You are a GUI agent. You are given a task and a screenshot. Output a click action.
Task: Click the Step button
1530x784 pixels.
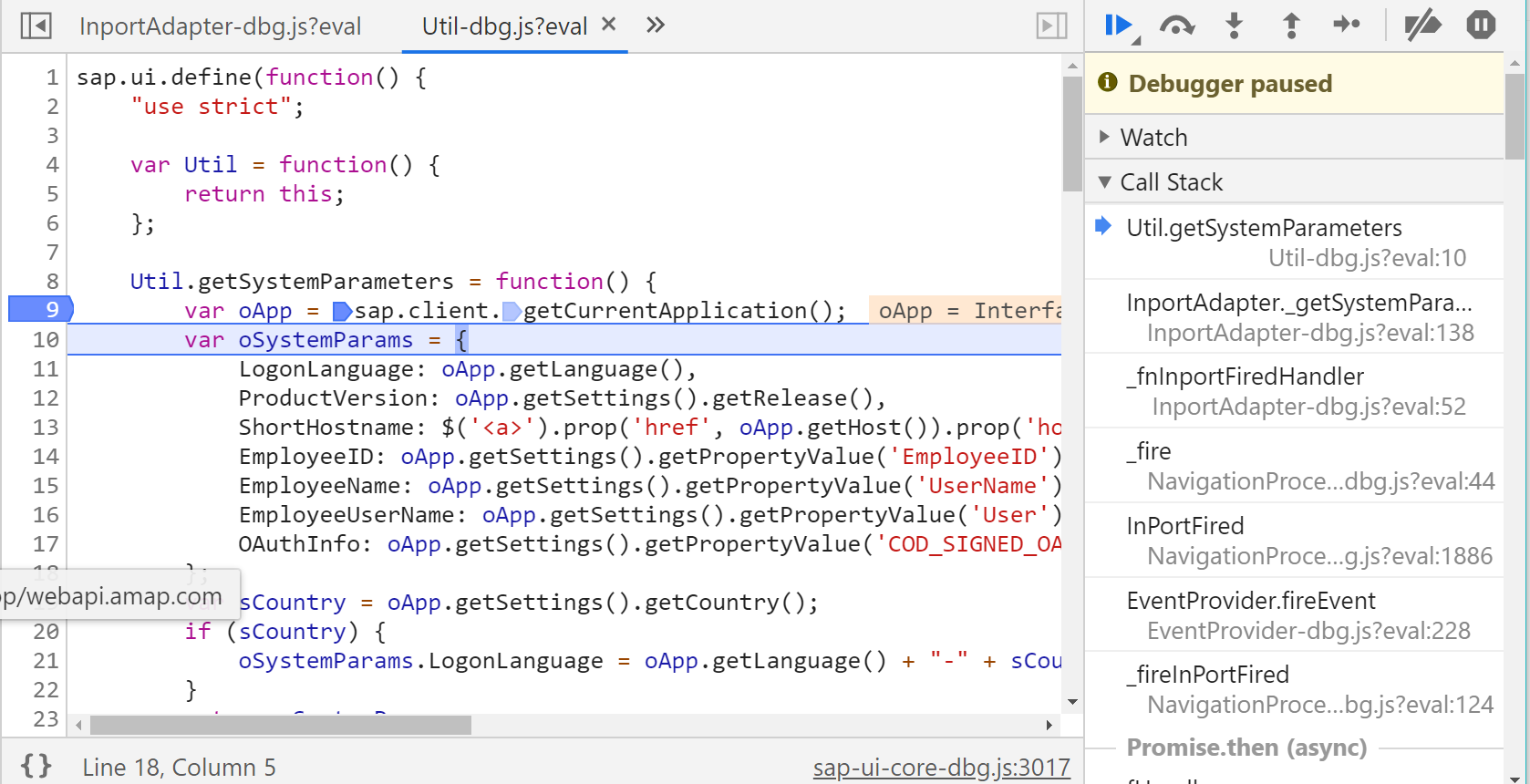tap(1347, 25)
